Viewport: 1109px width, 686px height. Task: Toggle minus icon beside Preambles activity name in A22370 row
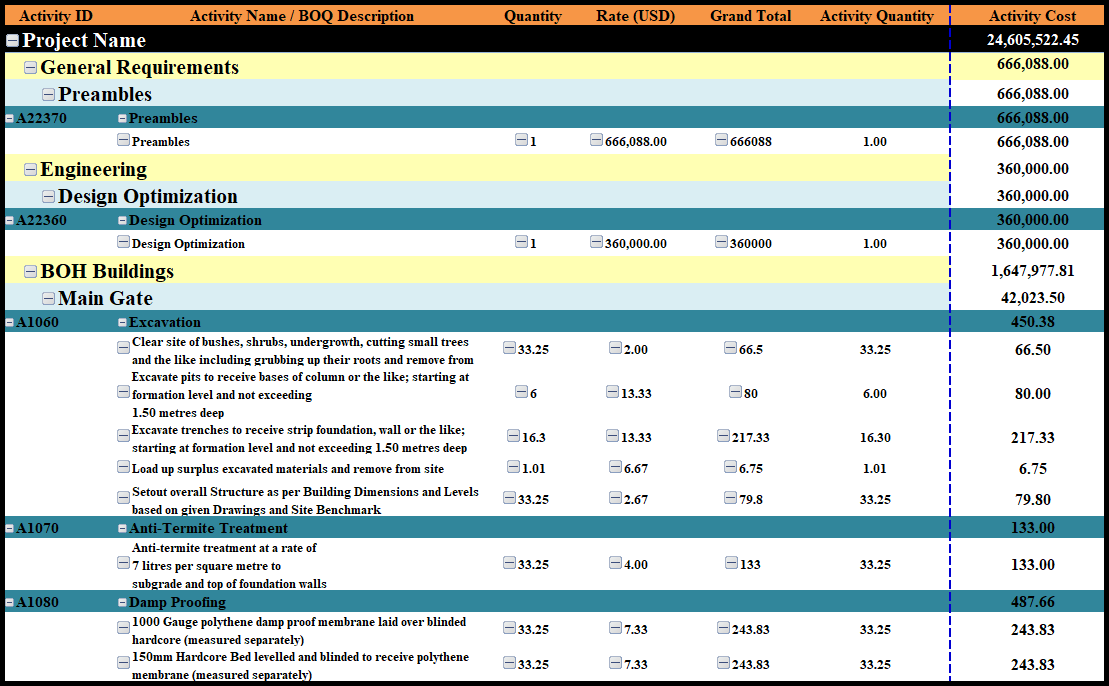(122, 119)
